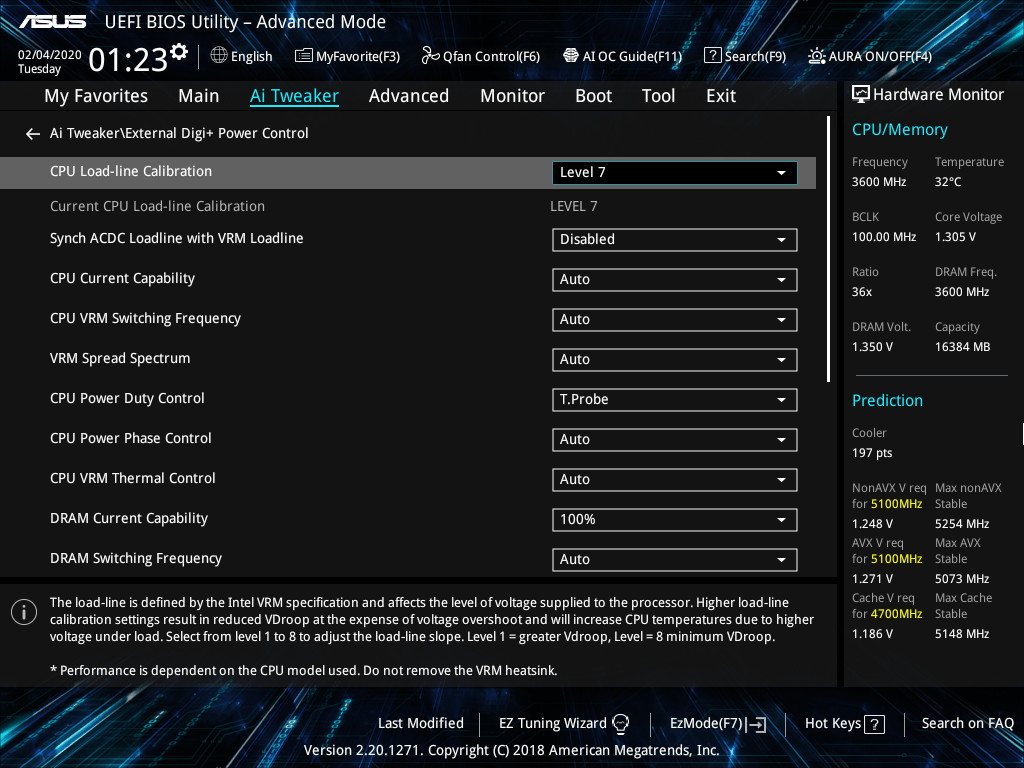Open CPU Power Duty Control dropdown
The width and height of the screenshot is (1024, 768).
point(675,400)
